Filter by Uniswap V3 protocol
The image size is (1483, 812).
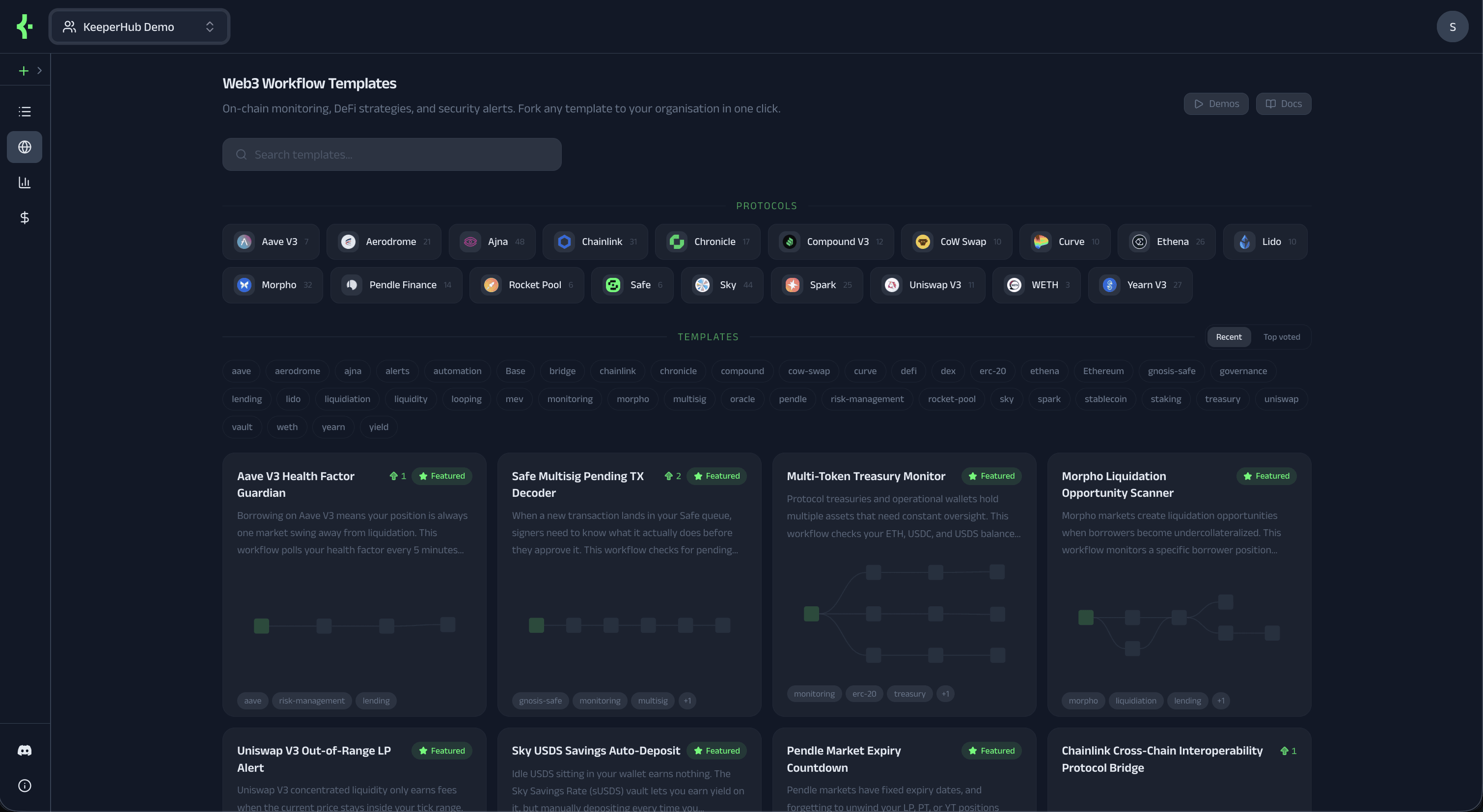pyautogui.click(x=928, y=285)
